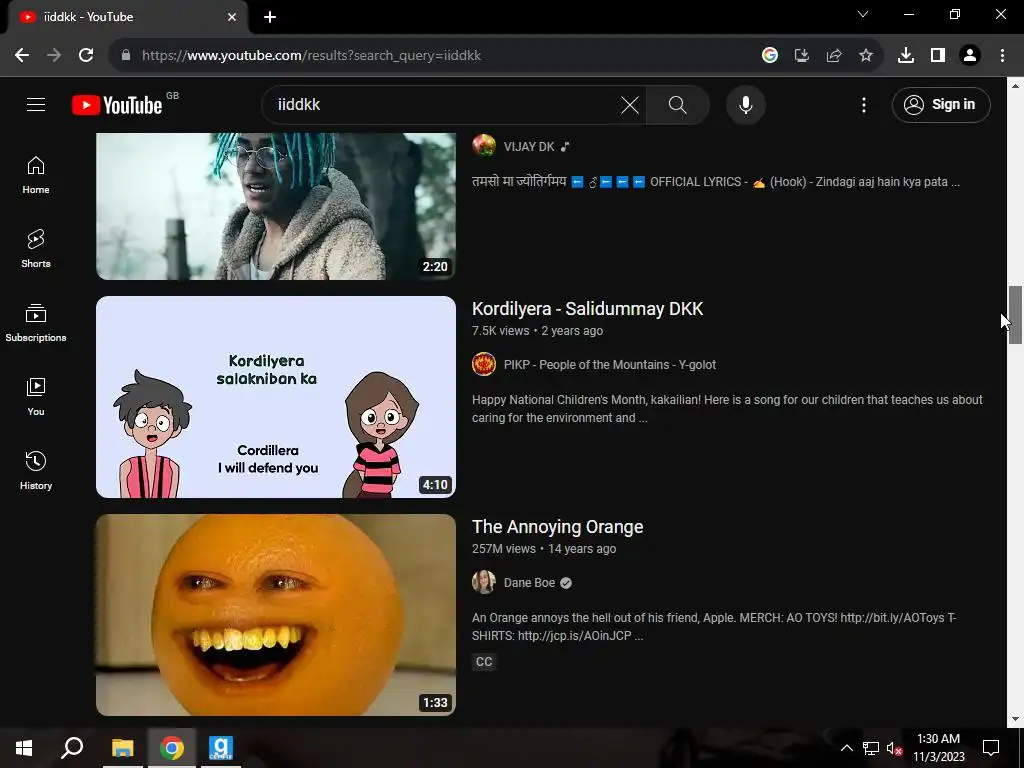
Task: Start voice search with microphone
Action: pyautogui.click(x=746, y=104)
